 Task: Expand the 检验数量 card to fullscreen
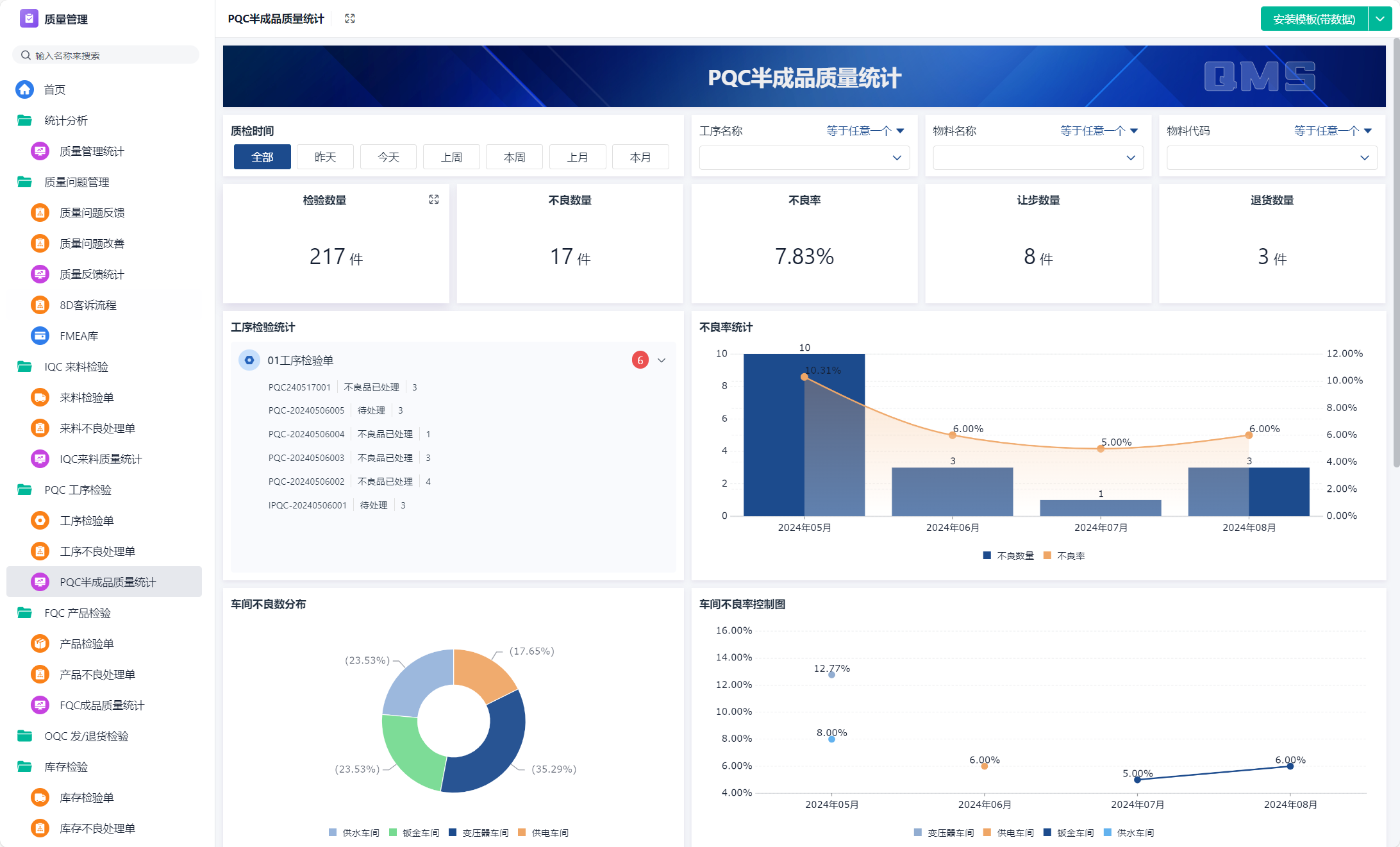pos(434,200)
